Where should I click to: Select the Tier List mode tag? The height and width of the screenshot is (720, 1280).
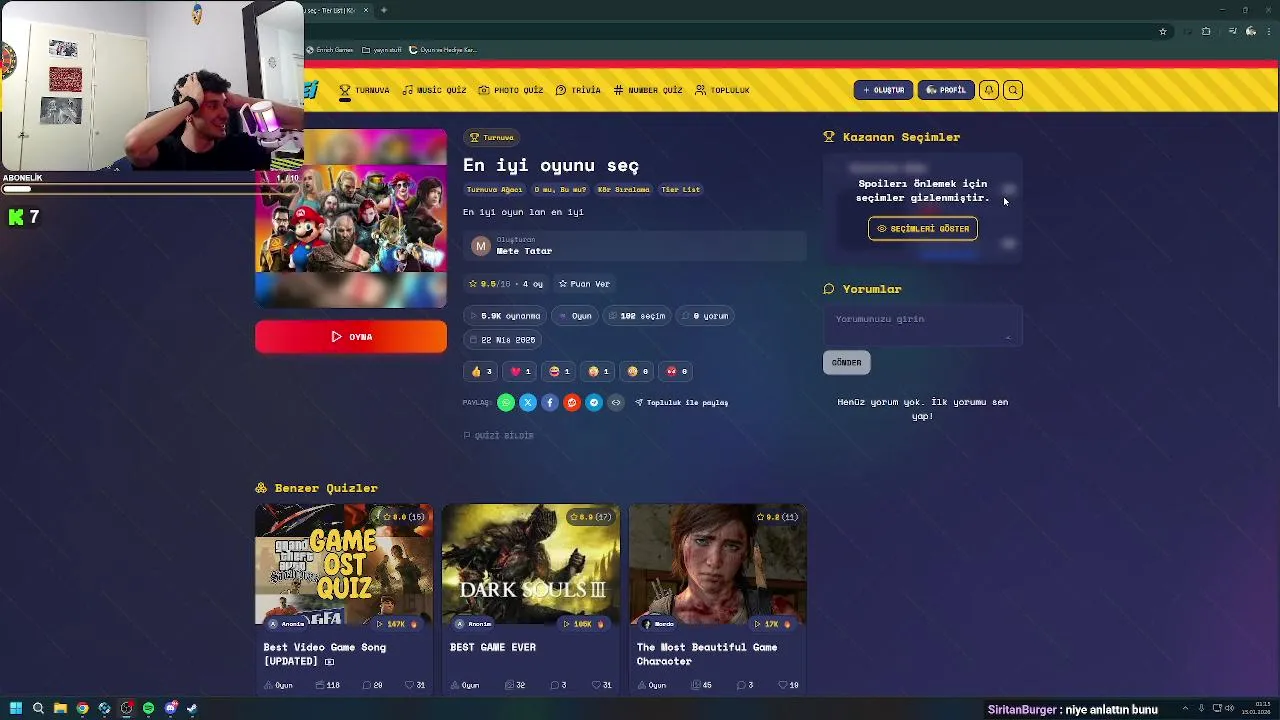point(681,189)
